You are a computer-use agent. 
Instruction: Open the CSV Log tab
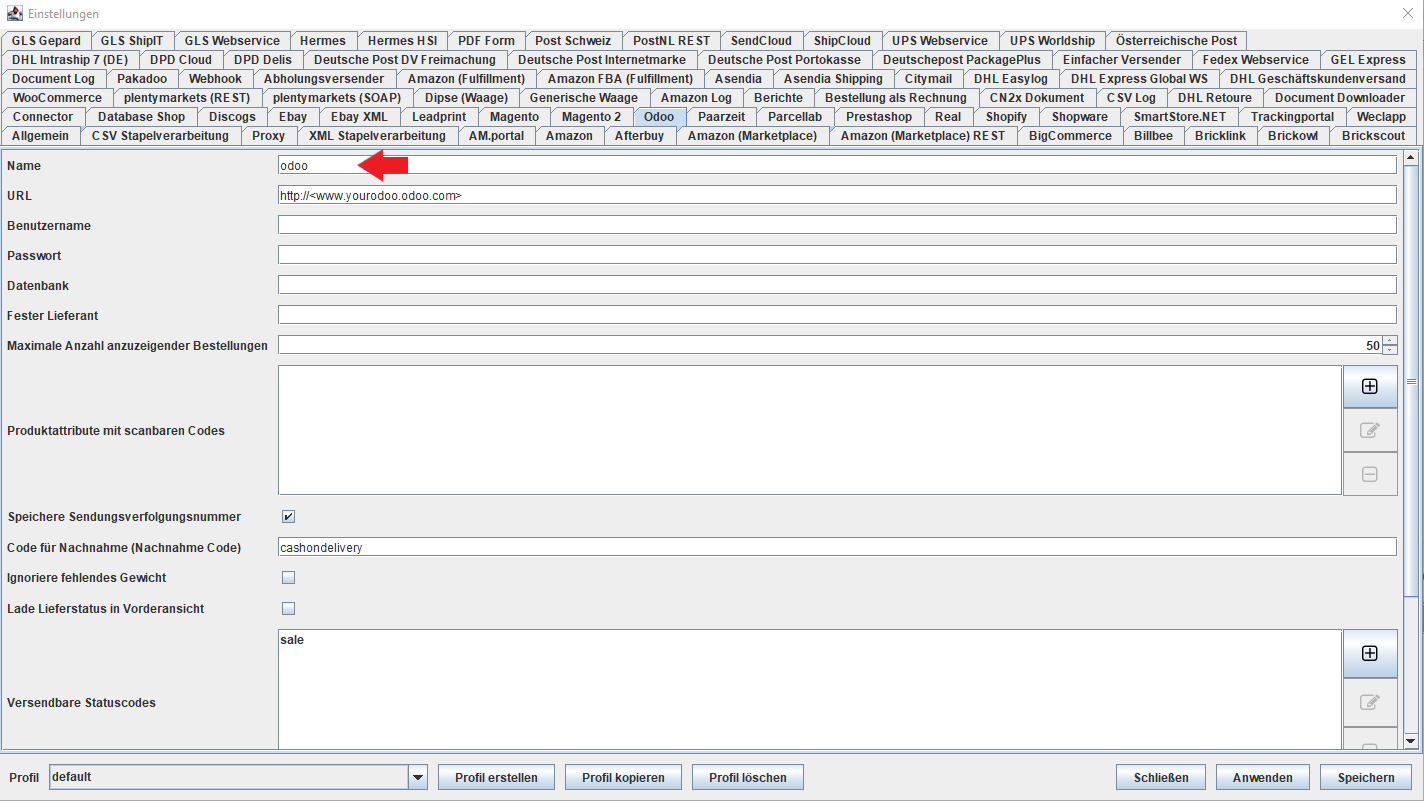(x=1131, y=98)
